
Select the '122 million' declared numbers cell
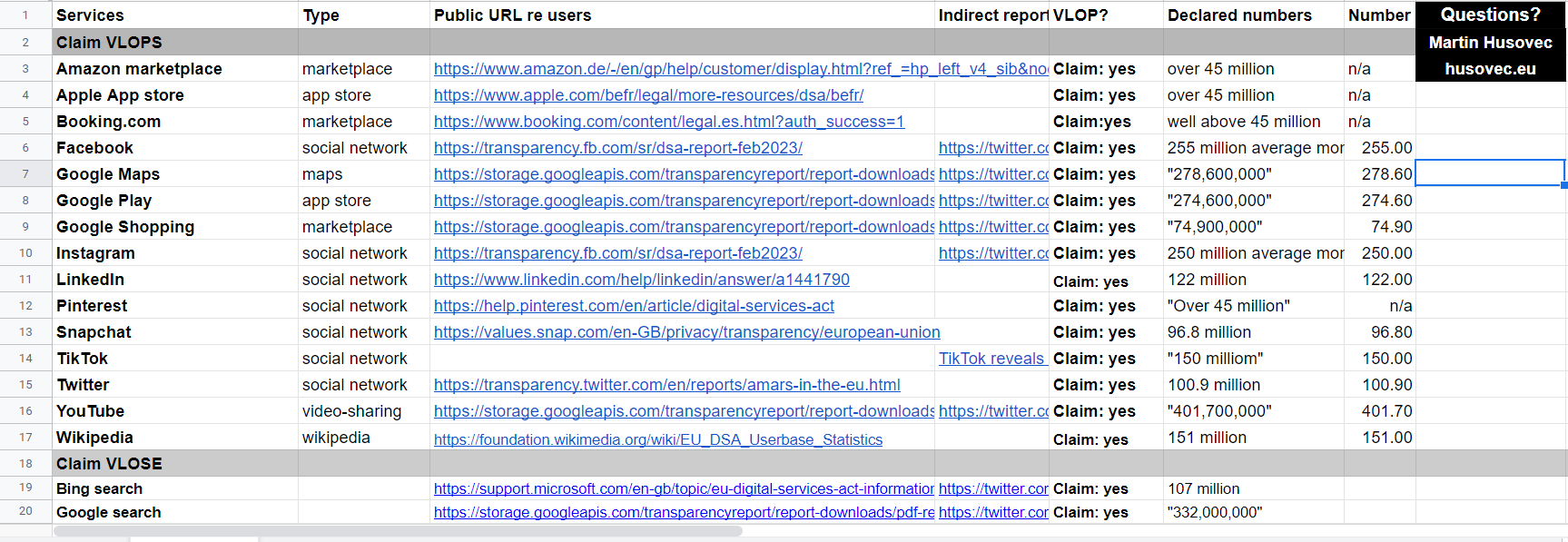click(1254, 280)
